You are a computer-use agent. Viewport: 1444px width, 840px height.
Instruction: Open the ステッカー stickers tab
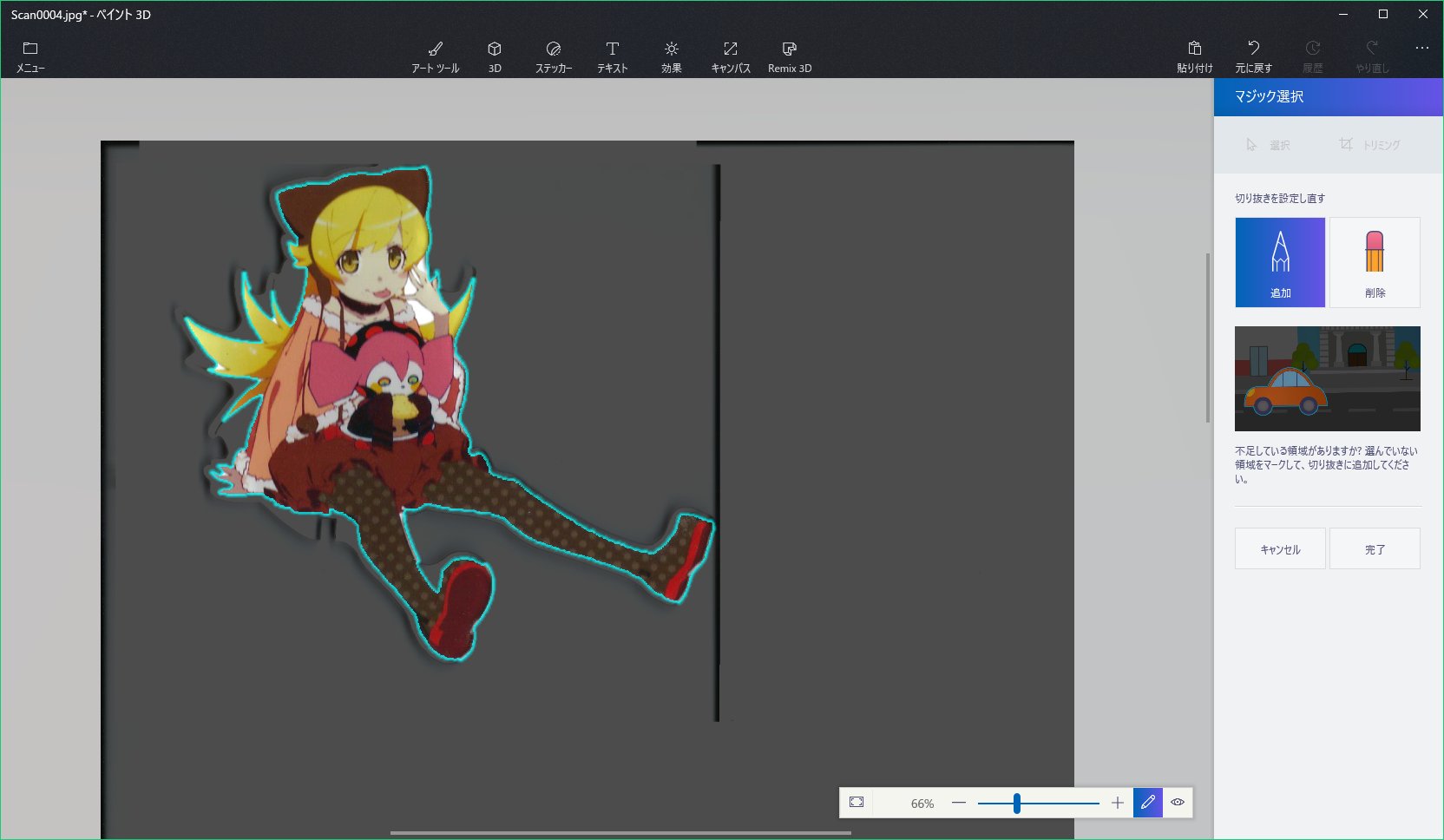554,56
